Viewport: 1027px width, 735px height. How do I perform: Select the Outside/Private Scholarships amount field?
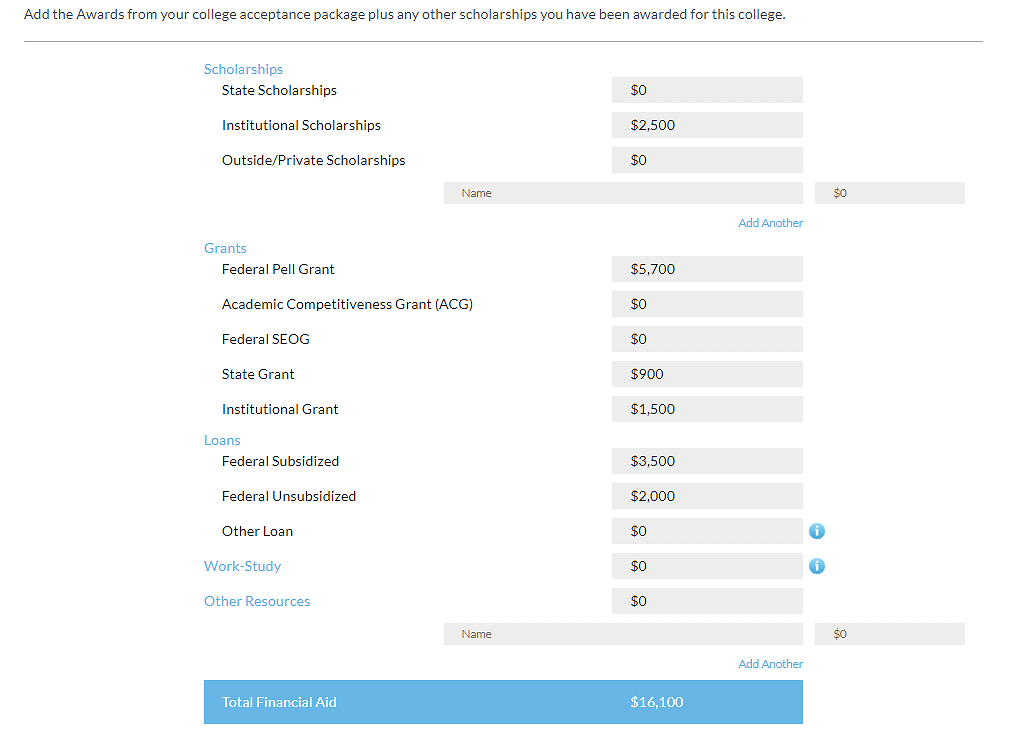[x=707, y=160]
